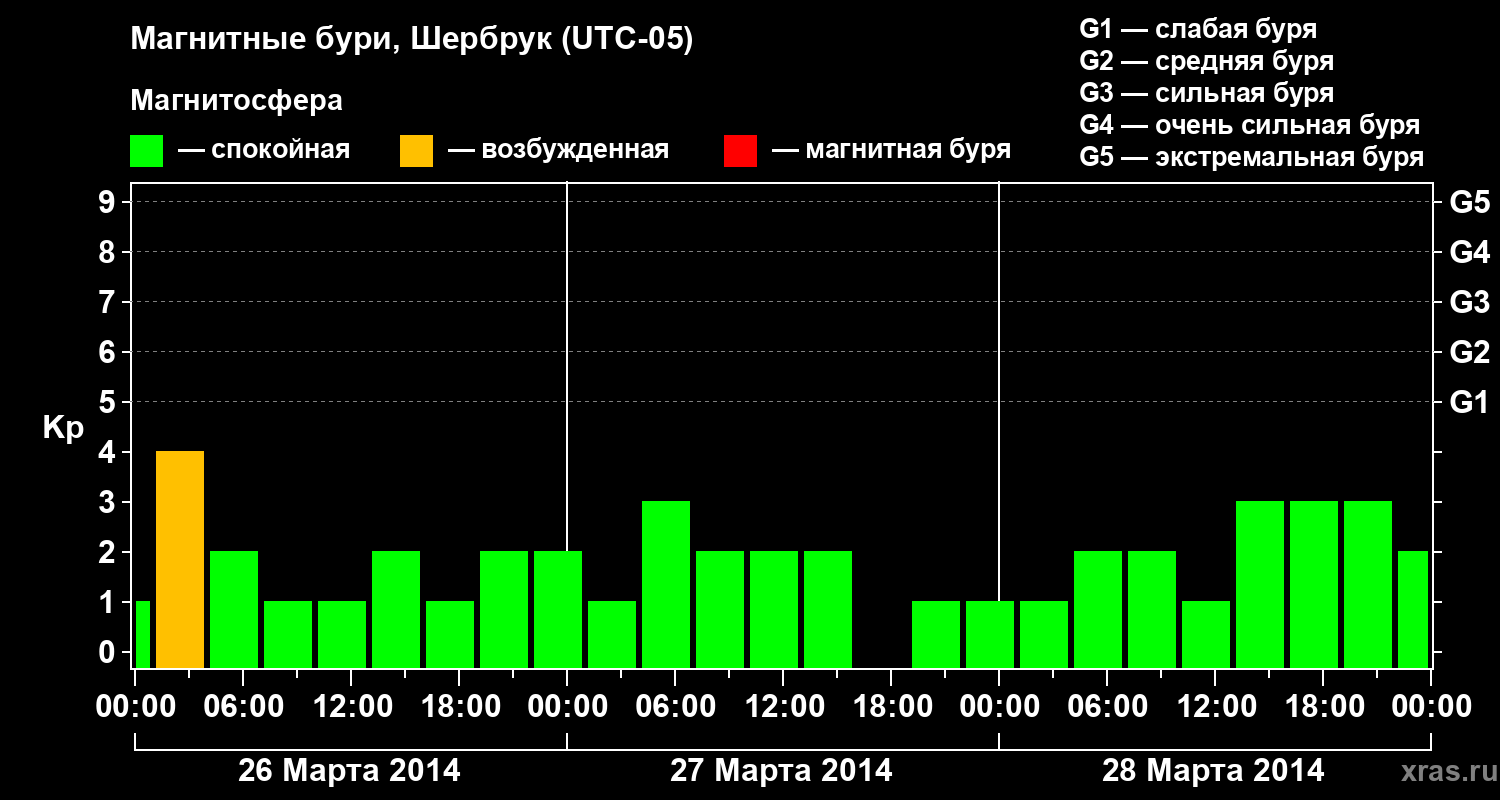This screenshot has height=800, width=1500.
Task: Click the G2 — средняя буря legend line
Action: pyautogui.click(x=1206, y=61)
